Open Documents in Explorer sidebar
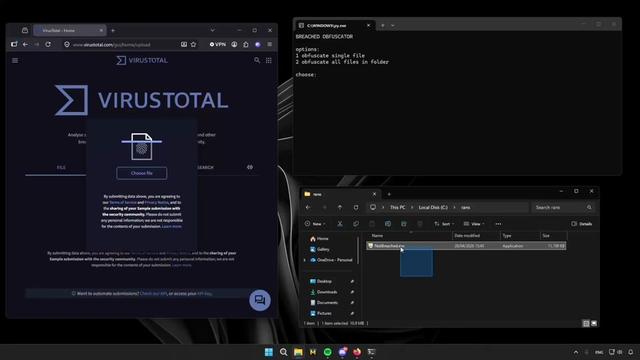 click(324, 302)
